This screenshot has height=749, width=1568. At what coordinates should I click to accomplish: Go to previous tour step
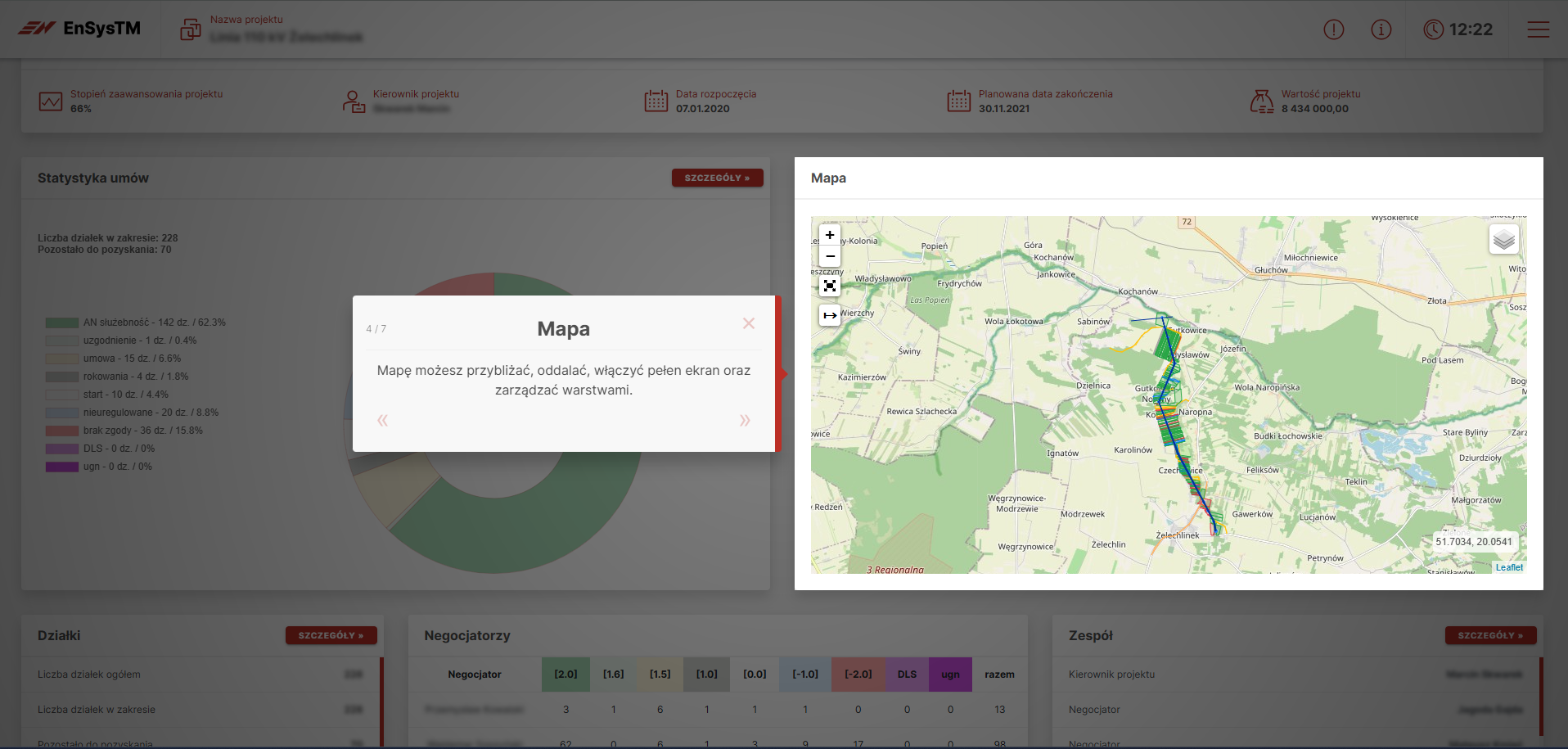pyautogui.click(x=382, y=421)
